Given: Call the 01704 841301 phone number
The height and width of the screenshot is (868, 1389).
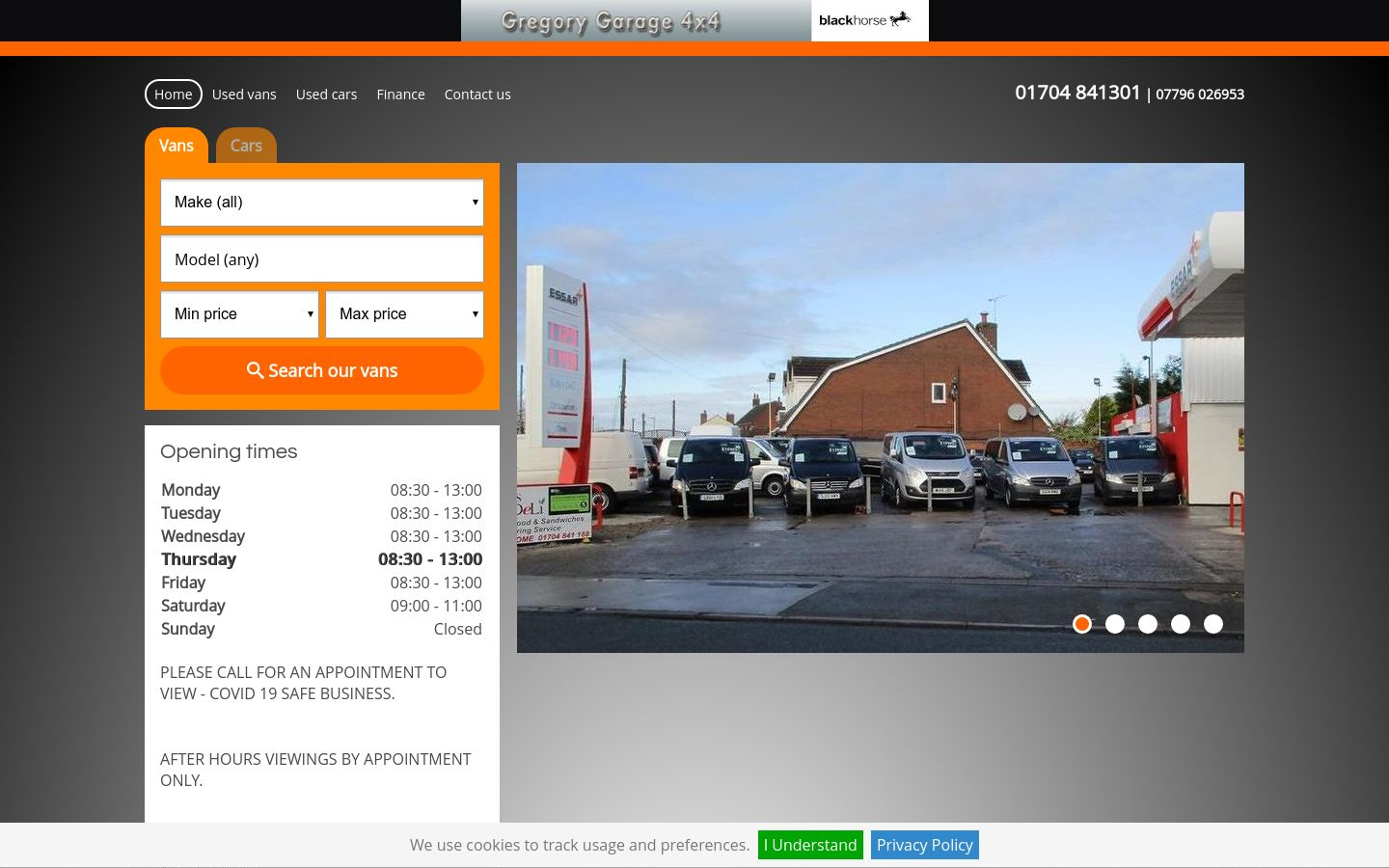Looking at the screenshot, I should pyautogui.click(x=1077, y=93).
